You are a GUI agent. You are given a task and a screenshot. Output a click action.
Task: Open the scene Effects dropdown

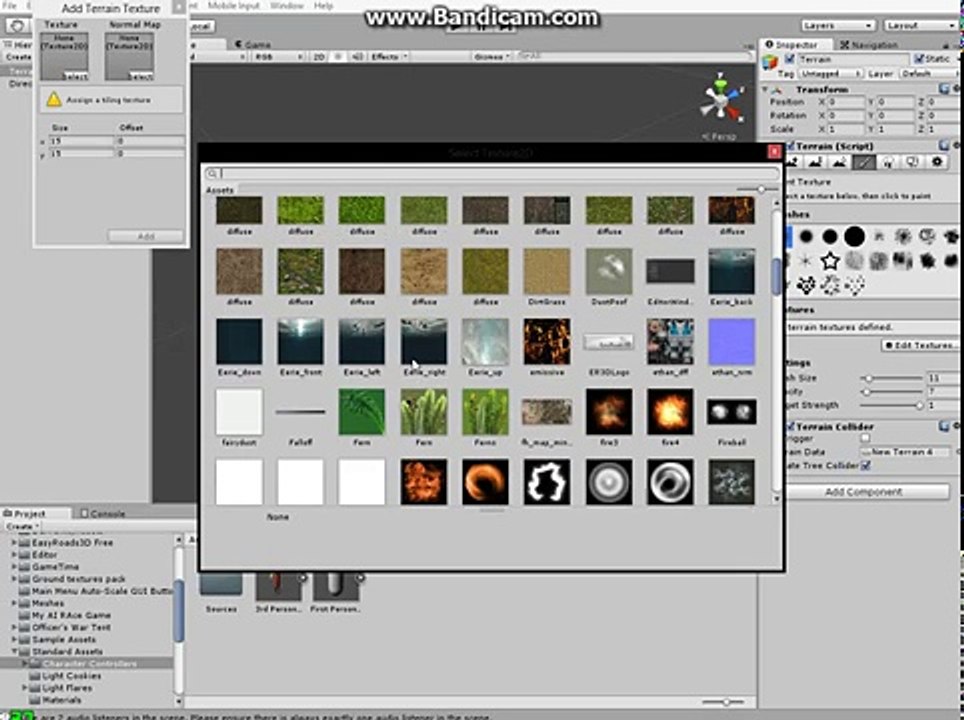[389, 57]
